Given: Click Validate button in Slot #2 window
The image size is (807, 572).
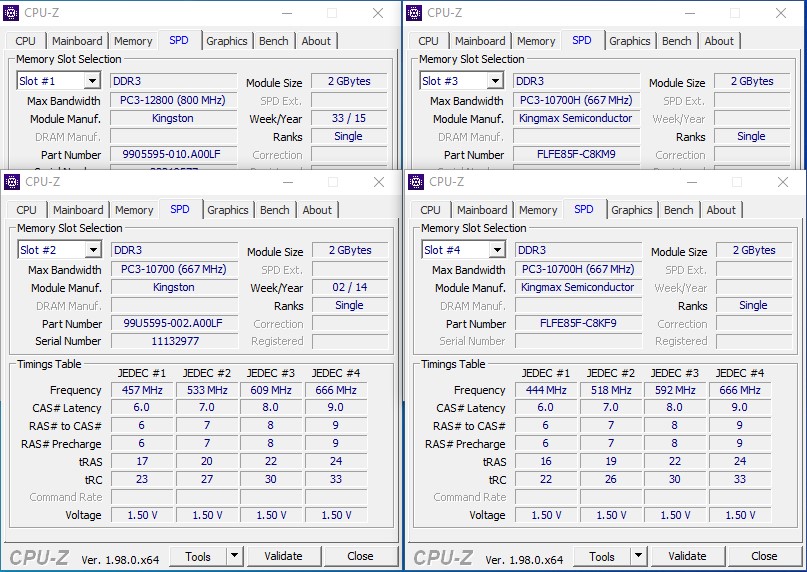Looking at the screenshot, I should [284, 556].
